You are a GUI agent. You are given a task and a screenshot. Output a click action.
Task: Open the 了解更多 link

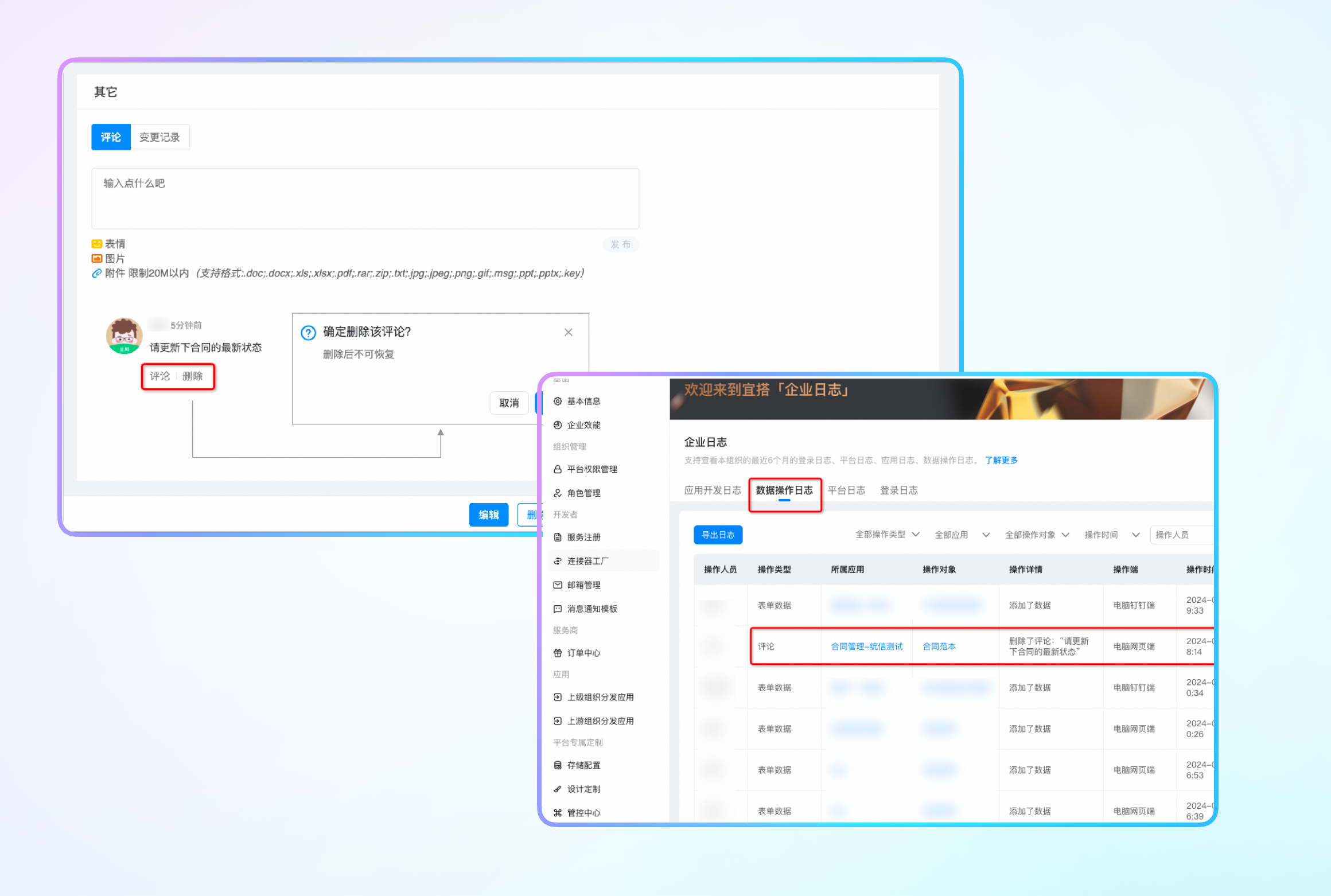(x=1001, y=461)
